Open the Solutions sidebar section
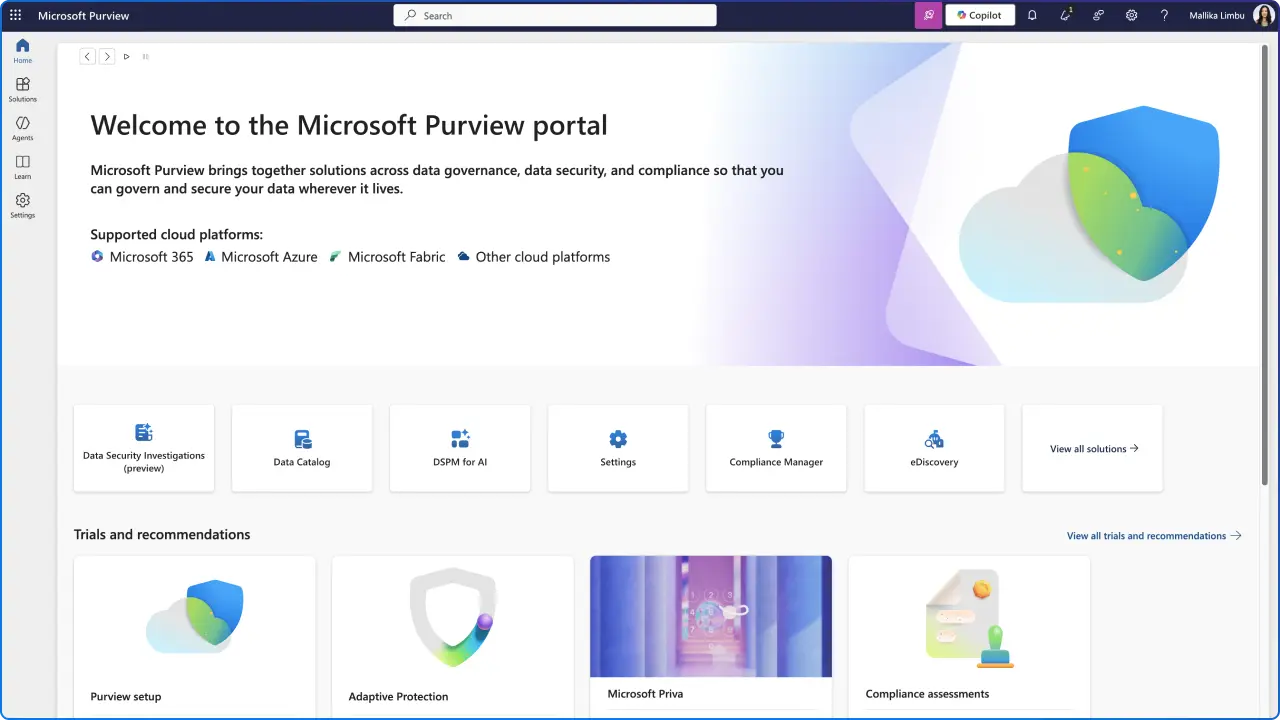The width and height of the screenshot is (1280, 720). click(22, 88)
